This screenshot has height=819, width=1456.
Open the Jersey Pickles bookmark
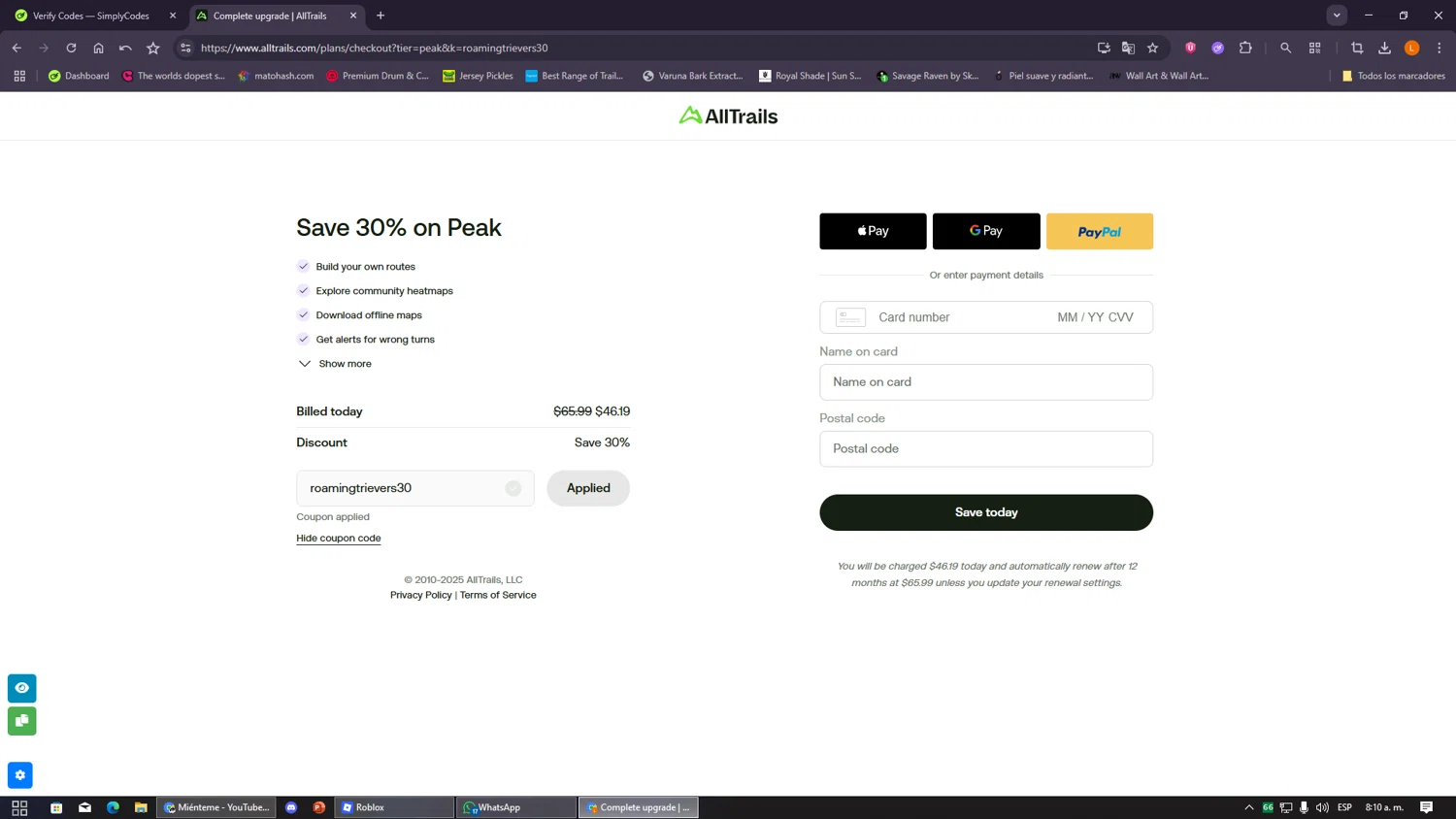coord(478,76)
